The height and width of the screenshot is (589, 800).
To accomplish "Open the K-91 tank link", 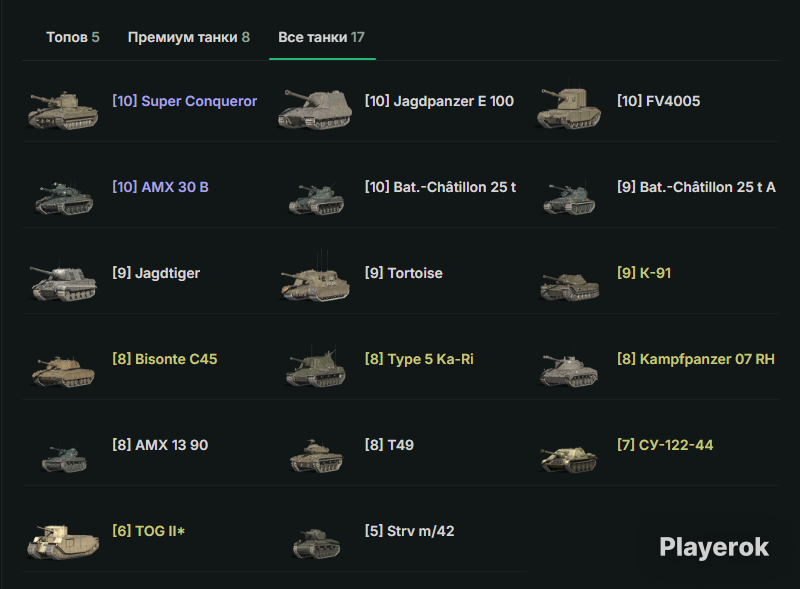I will coord(644,273).
